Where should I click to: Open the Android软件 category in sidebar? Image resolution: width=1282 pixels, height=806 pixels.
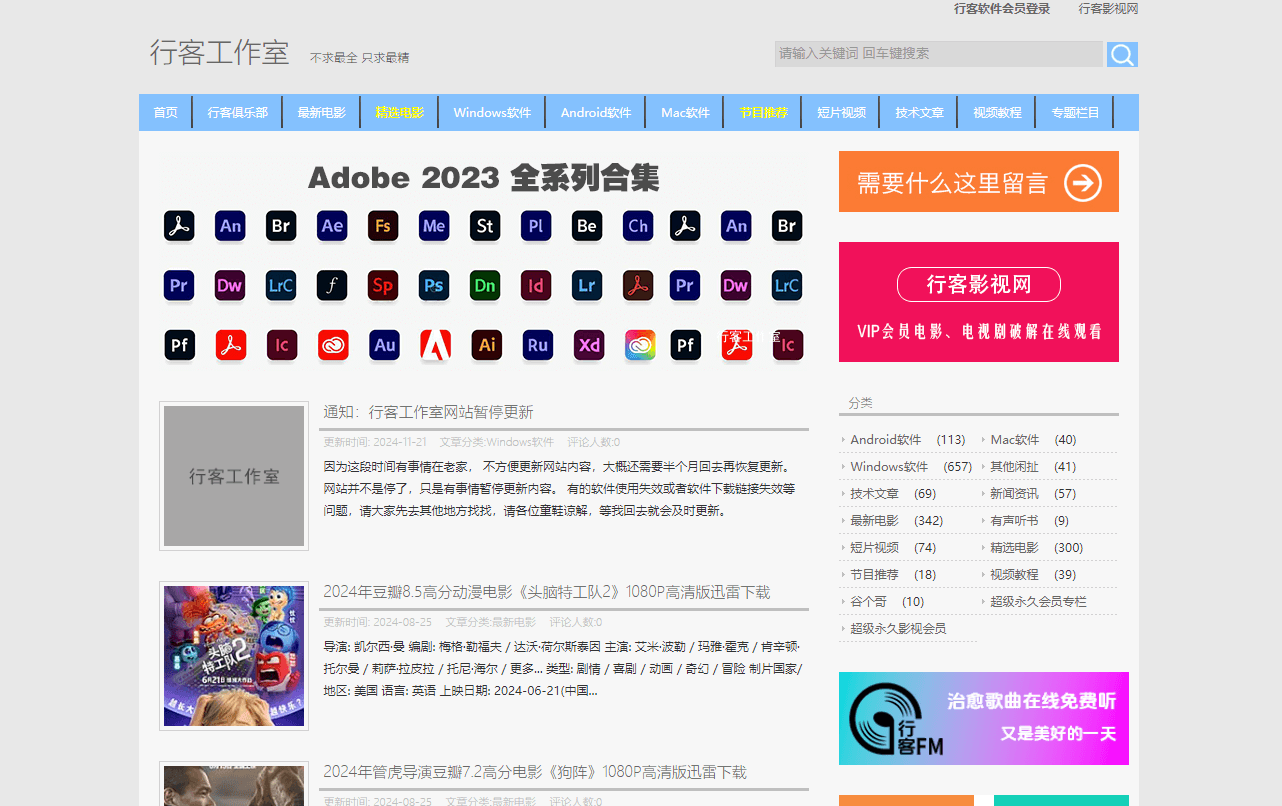(885, 440)
